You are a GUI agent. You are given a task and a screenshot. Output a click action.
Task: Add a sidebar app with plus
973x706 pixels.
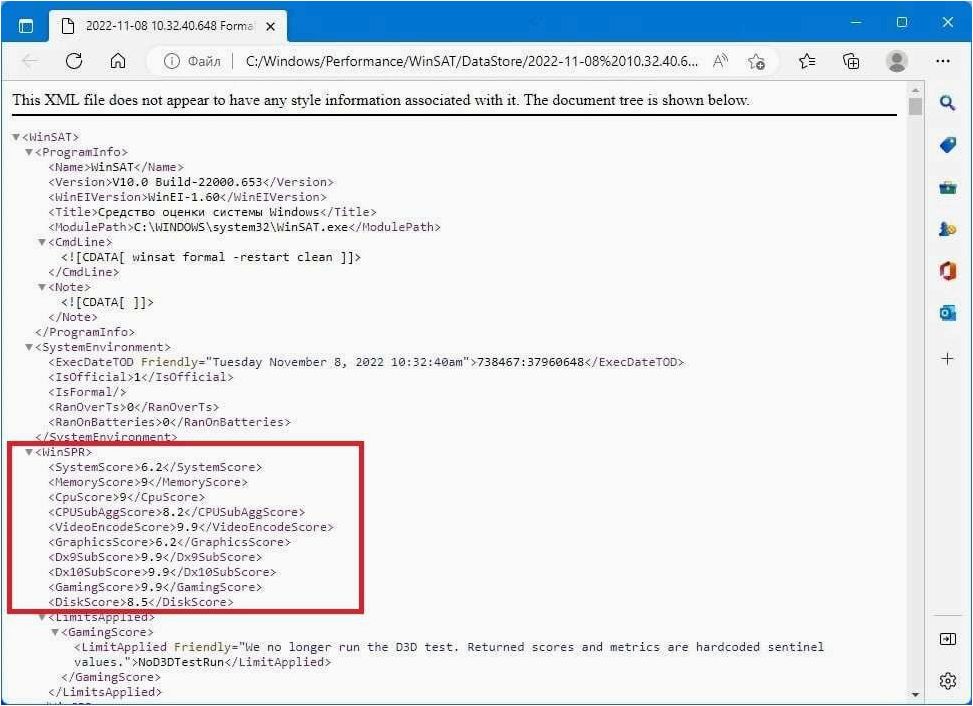tap(947, 358)
